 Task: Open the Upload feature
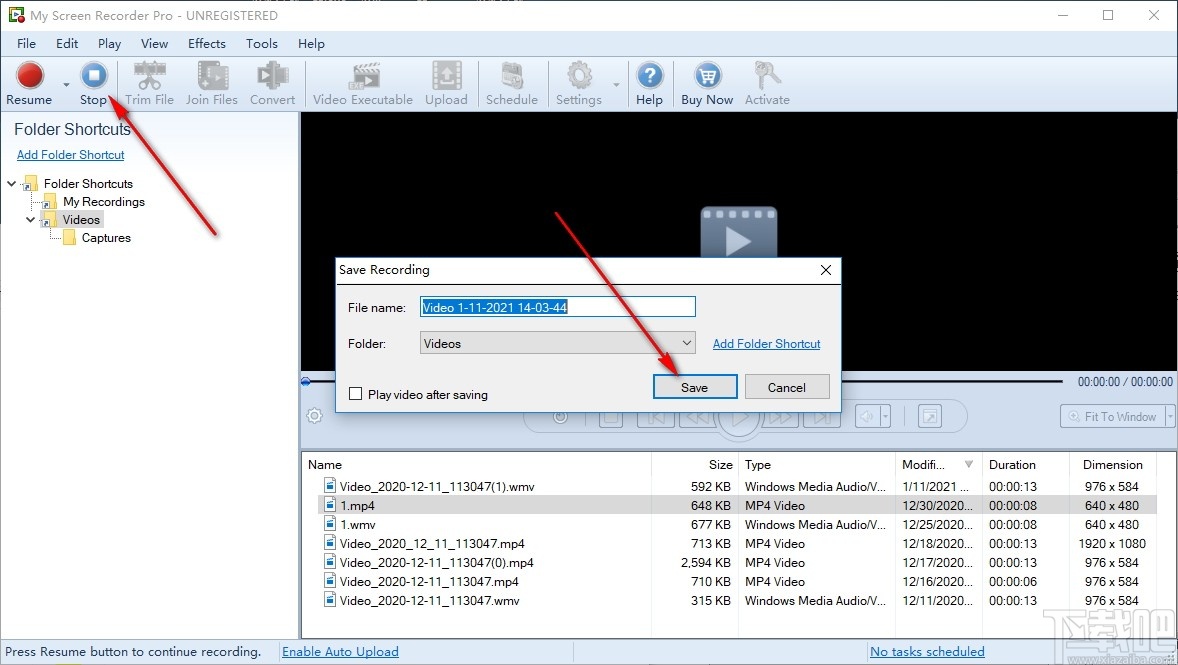coord(446,83)
